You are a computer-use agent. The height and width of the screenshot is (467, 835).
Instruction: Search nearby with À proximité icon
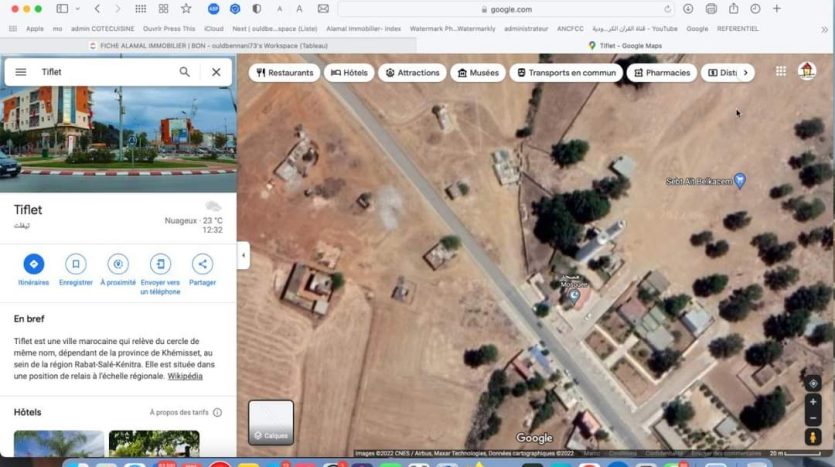tap(118, 264)
